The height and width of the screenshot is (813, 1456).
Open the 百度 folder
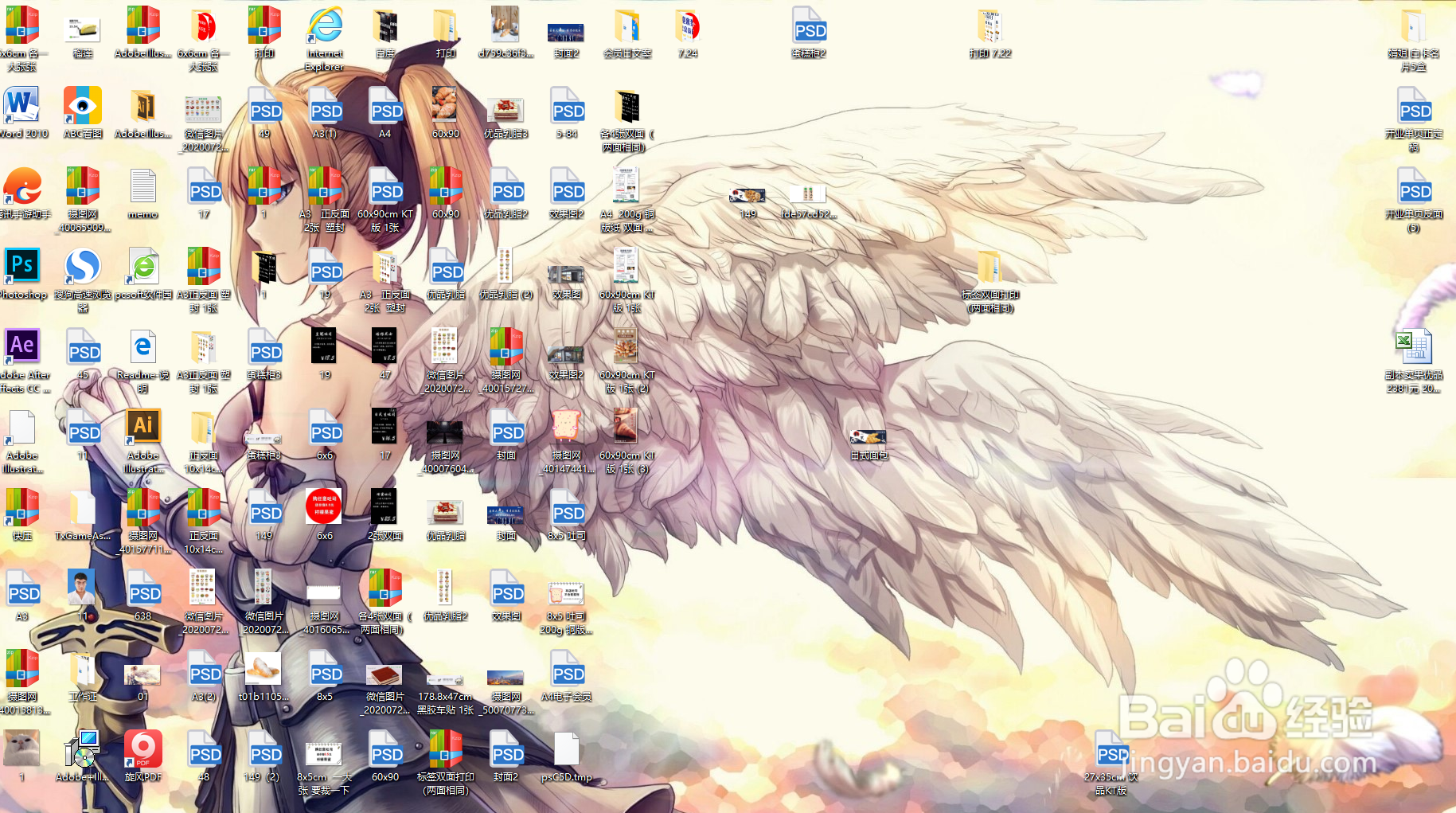click(385, 33)
